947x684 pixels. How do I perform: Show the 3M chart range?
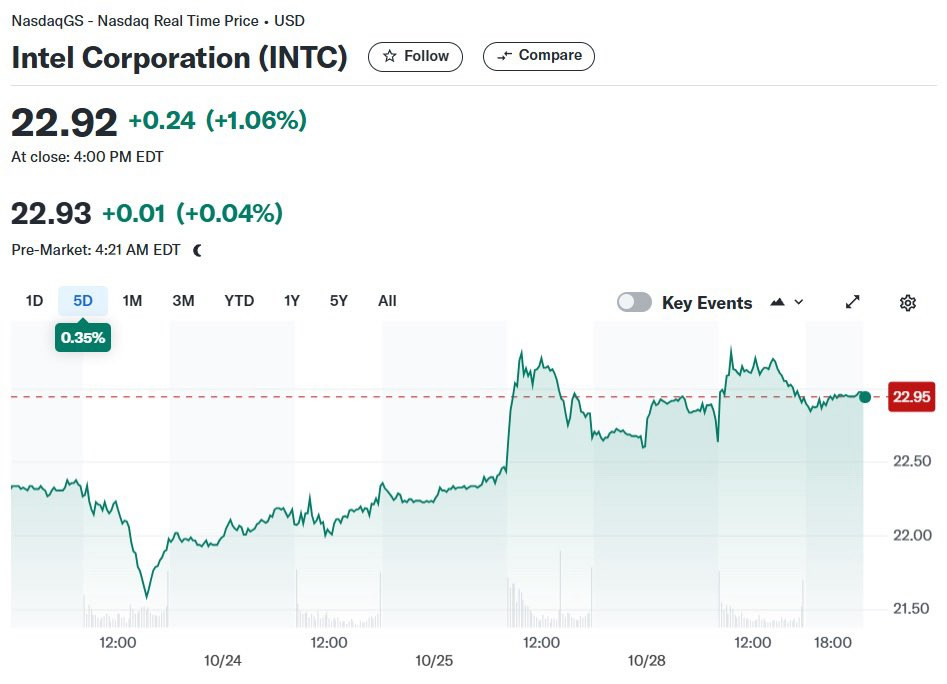click(183, 301)
